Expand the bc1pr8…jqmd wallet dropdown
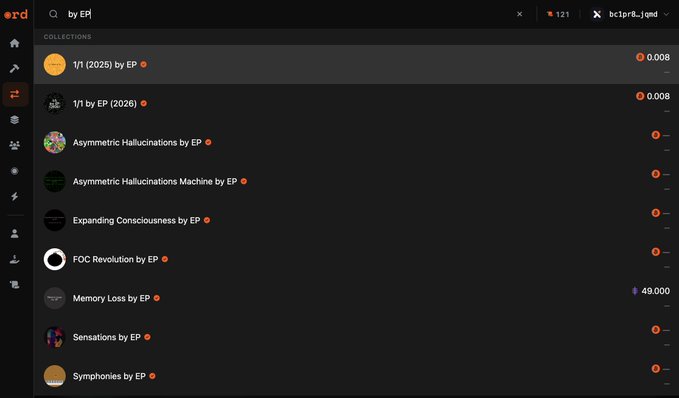The width and height of the screenshot is (679, 398). pos(631,14)
